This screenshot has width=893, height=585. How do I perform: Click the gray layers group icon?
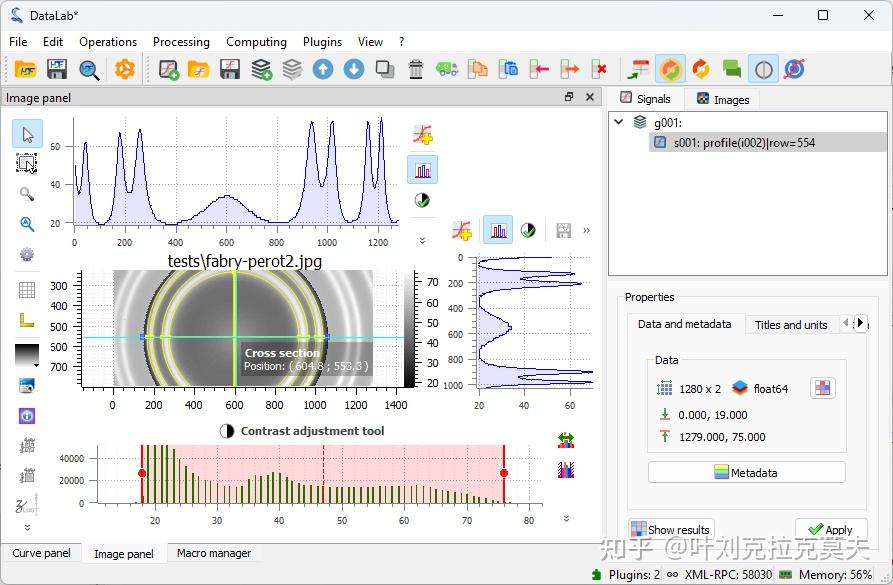[x=292, y=69]
